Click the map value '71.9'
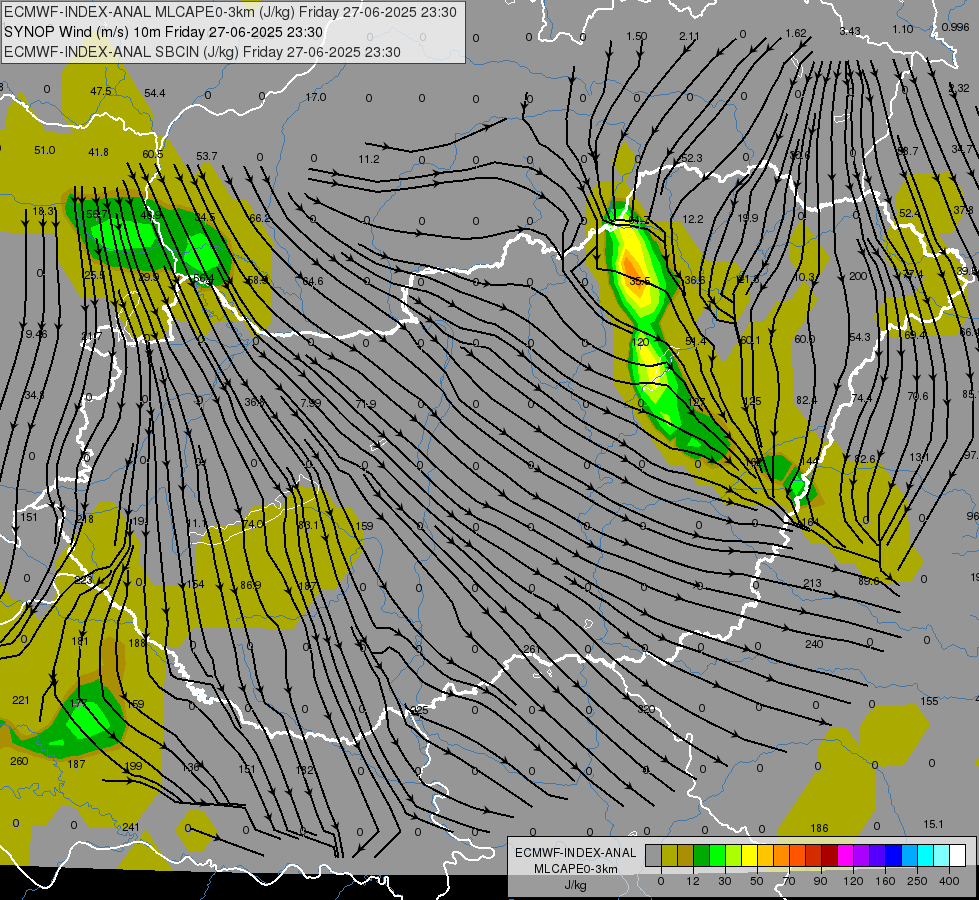The image size is (979, 900). (x=366, y=404)
